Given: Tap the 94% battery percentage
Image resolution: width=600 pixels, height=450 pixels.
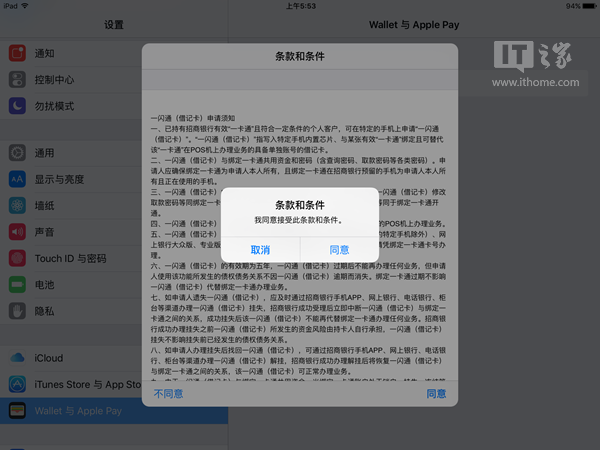Looking at the screenshot, I should click(x=573, y=6).
